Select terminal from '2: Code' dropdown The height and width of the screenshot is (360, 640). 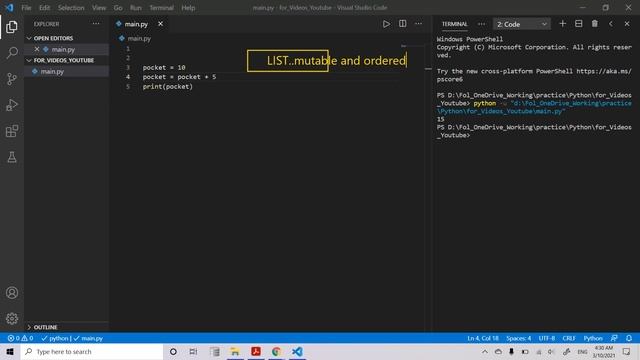coord(522,24)
